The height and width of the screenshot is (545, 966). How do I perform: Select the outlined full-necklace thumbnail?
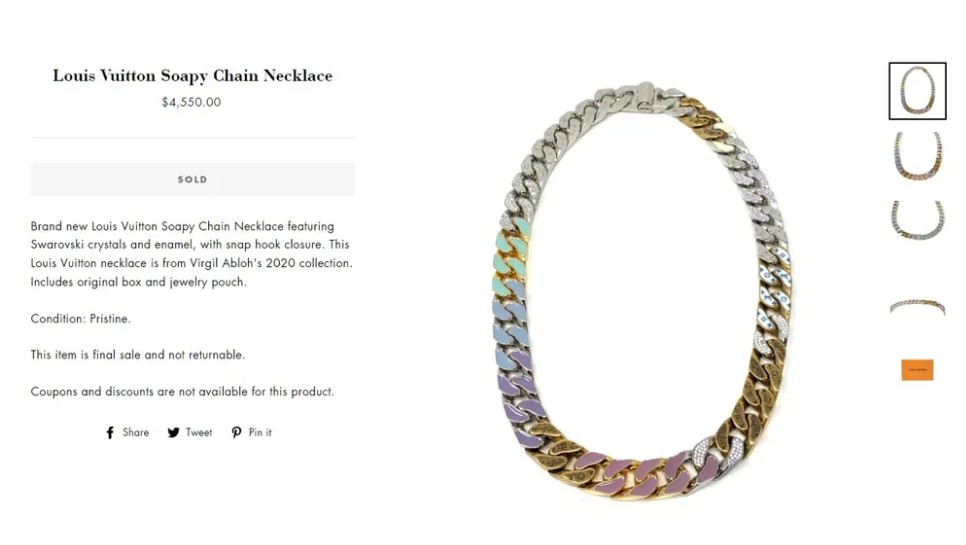(x=917, y=91)
